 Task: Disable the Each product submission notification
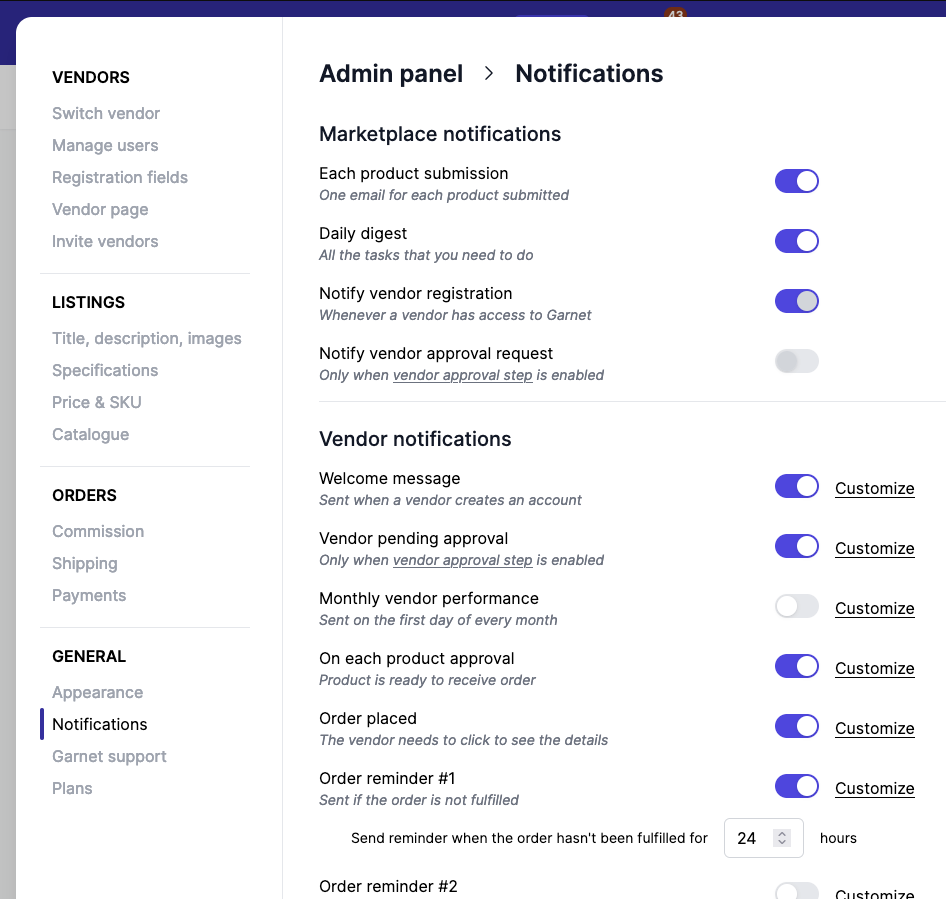click(797, 181)
